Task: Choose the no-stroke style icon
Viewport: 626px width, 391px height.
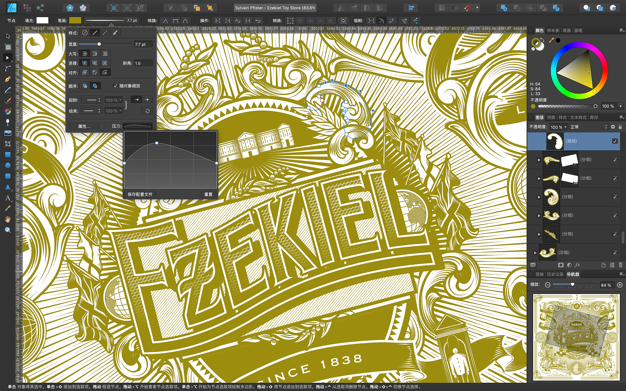Action: (x=85, y=33)
